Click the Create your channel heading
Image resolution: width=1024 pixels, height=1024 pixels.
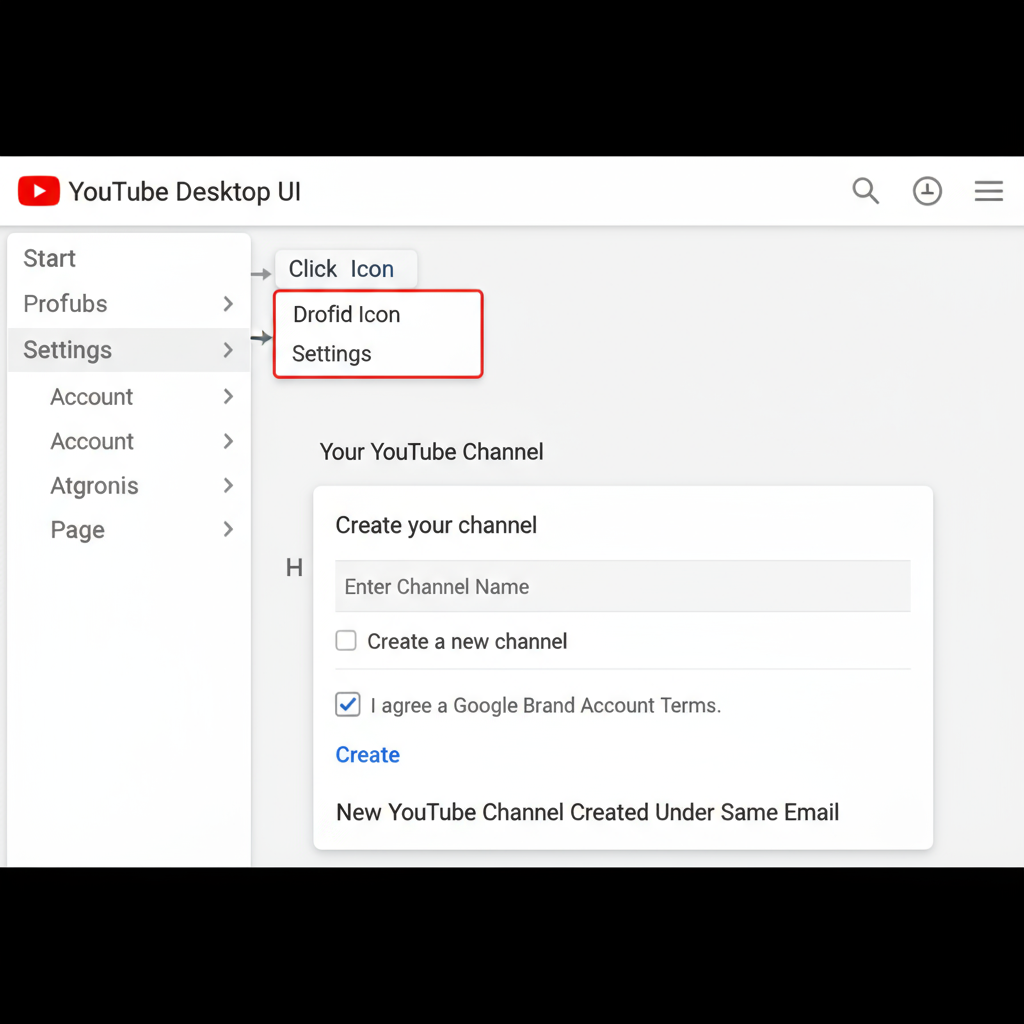pos(436,525)
